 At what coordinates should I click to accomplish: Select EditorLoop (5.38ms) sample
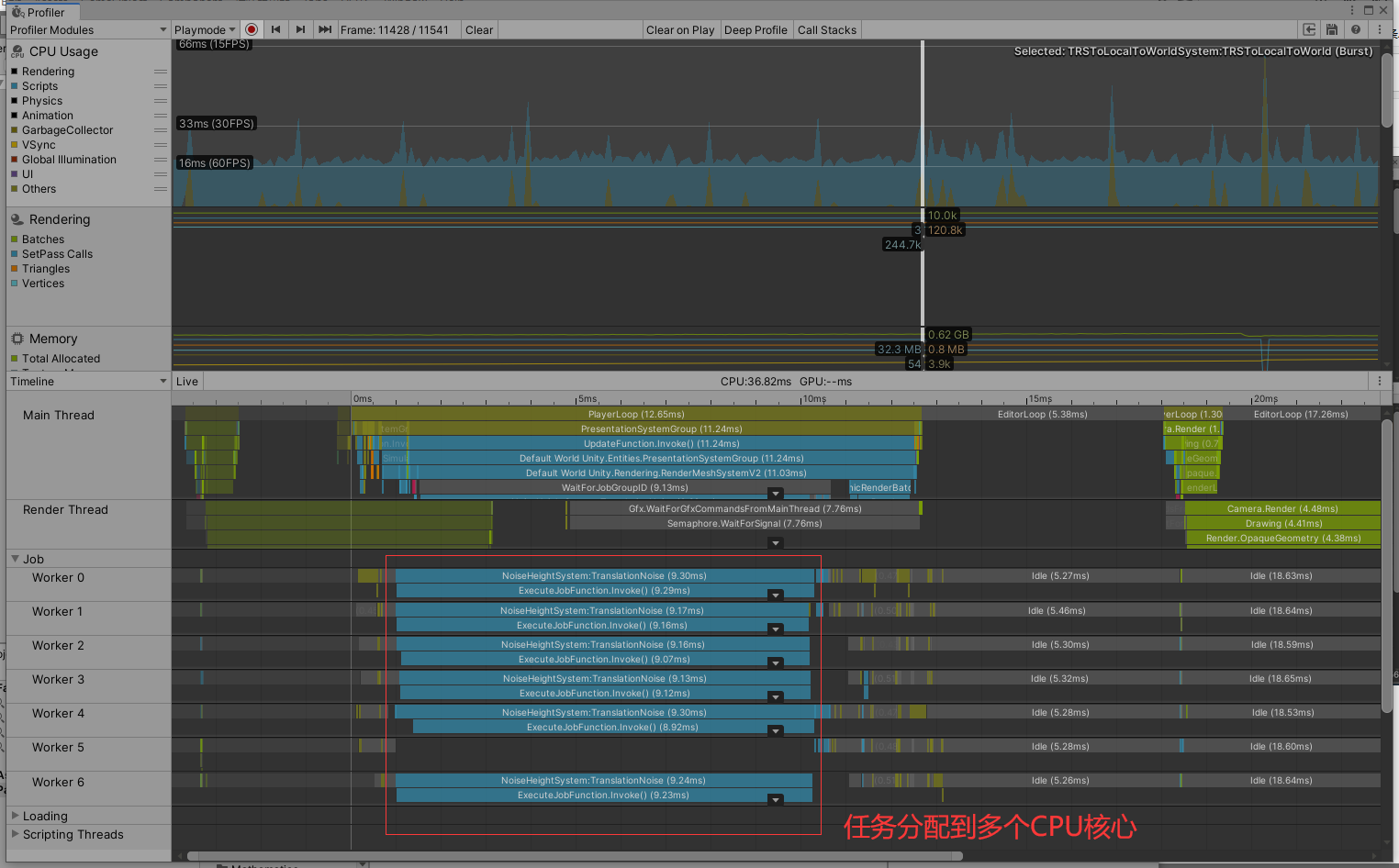[x=1042, y=415]
